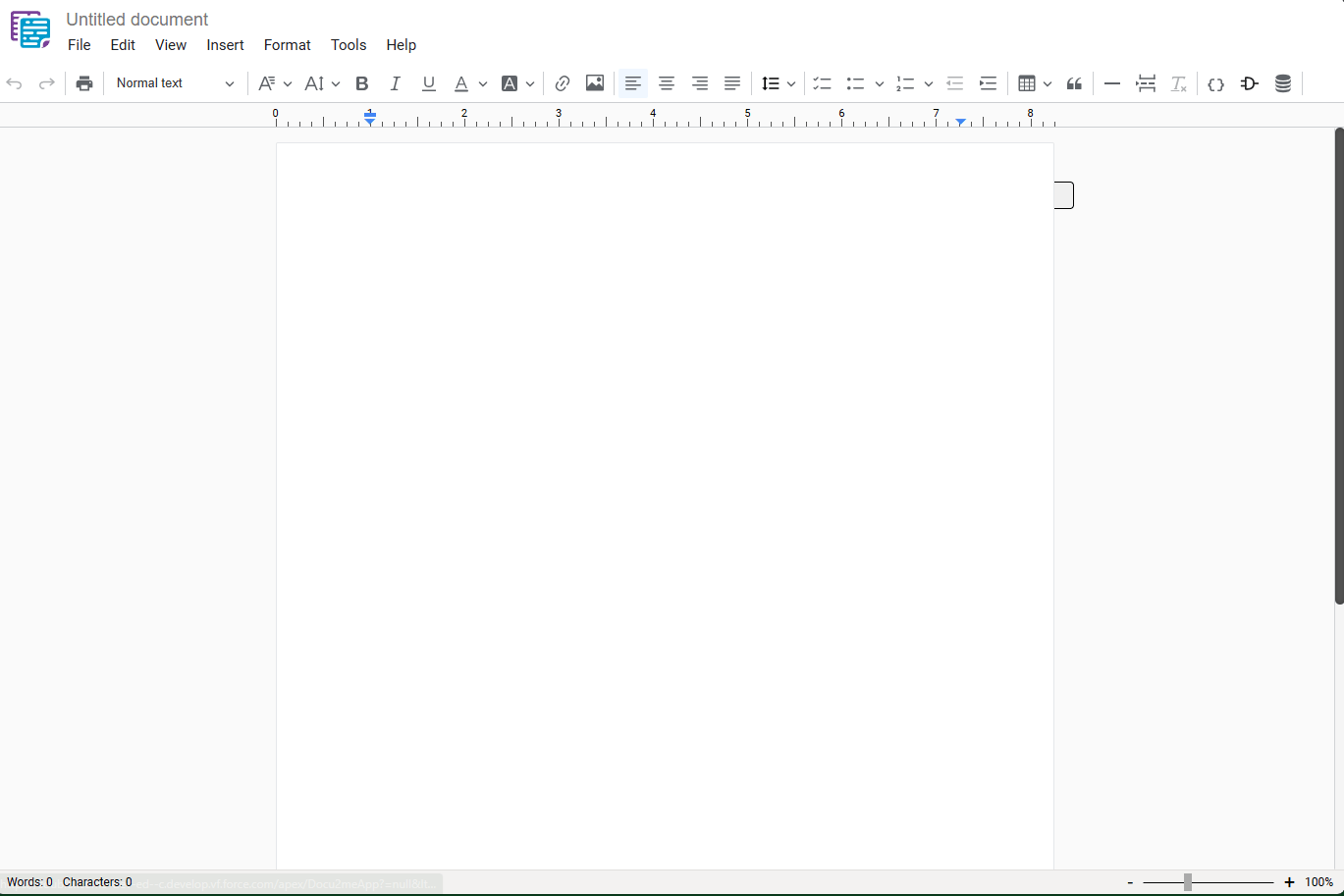
Task: Click the text color A icon
Action: coord(461,83)
